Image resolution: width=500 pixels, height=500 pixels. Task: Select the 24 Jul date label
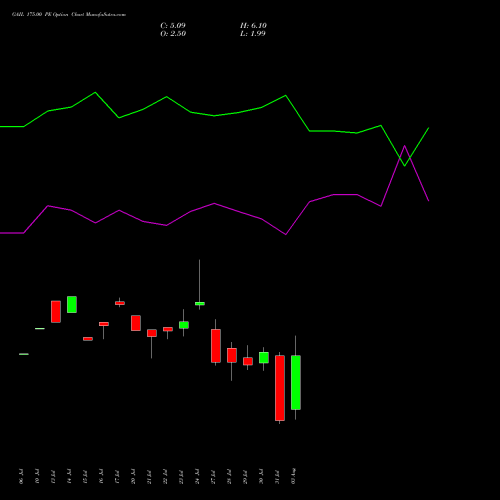coord(197,477)
